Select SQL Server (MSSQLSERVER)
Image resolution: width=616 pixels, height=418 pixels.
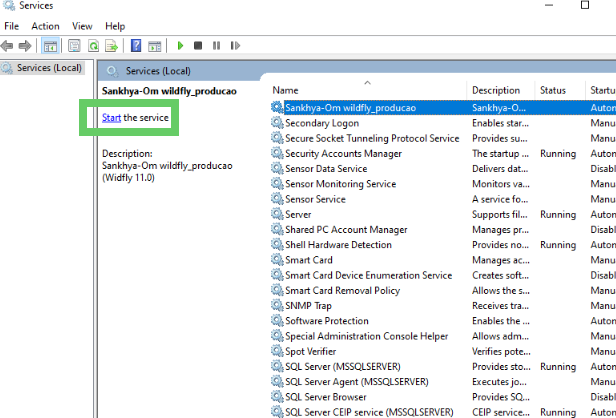[x=343, y=367]
